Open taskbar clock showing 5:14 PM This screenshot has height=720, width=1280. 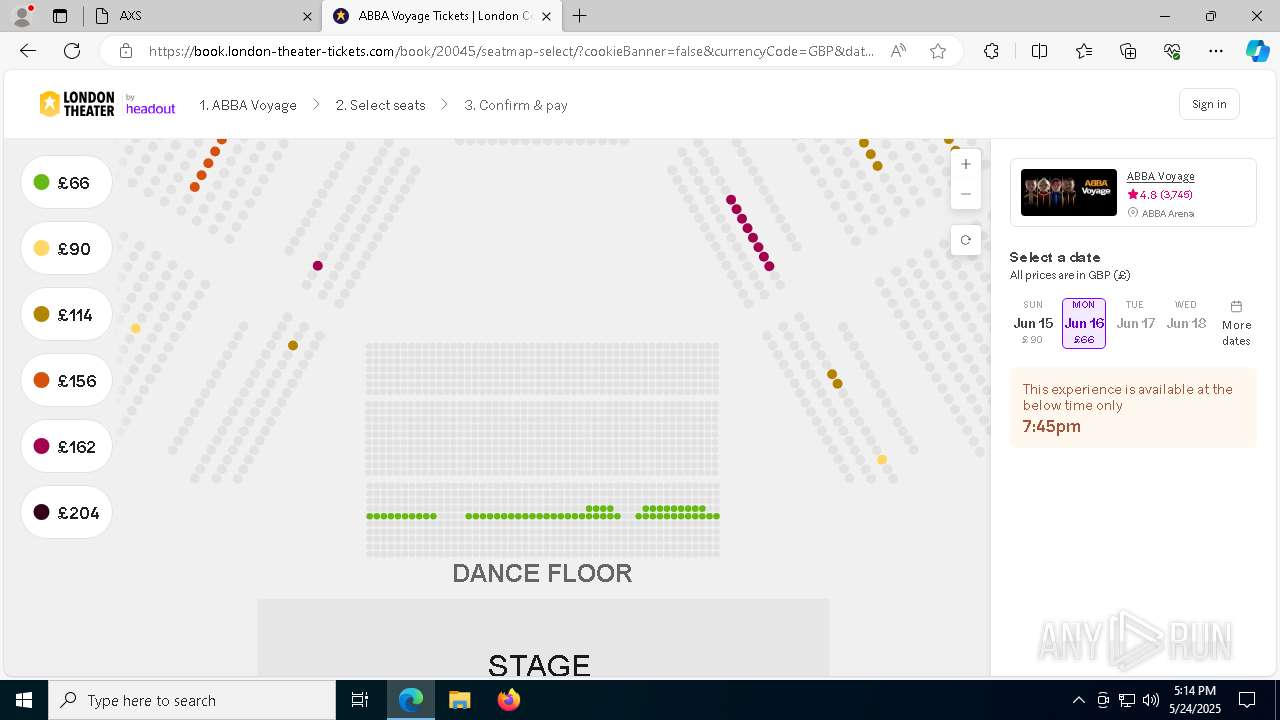tap(1195, 700)
